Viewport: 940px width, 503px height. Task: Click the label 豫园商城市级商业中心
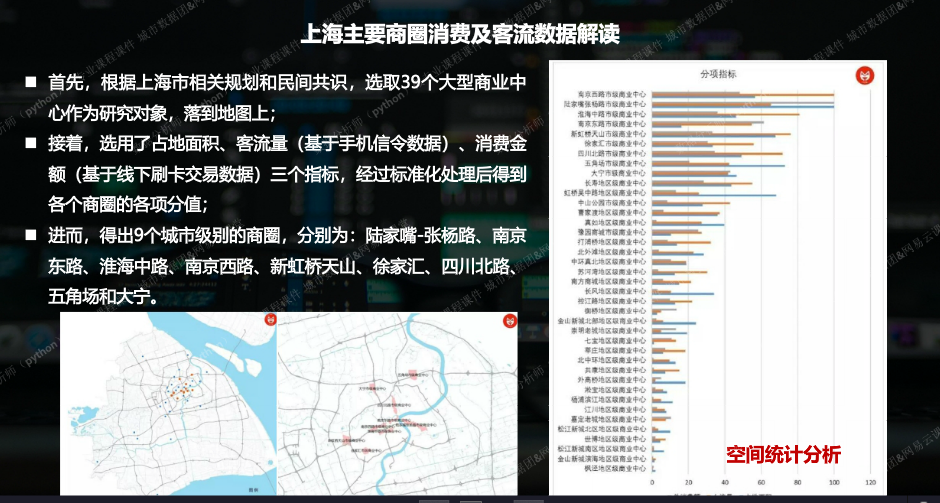pos(611,232)
